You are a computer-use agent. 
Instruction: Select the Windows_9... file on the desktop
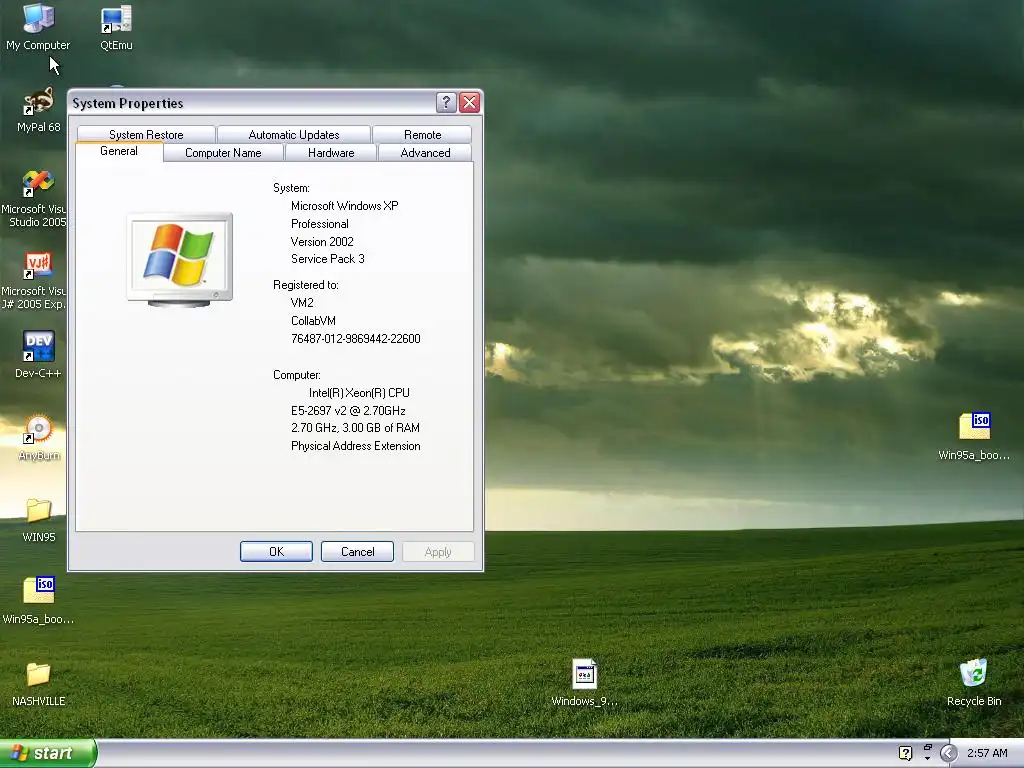584,682
